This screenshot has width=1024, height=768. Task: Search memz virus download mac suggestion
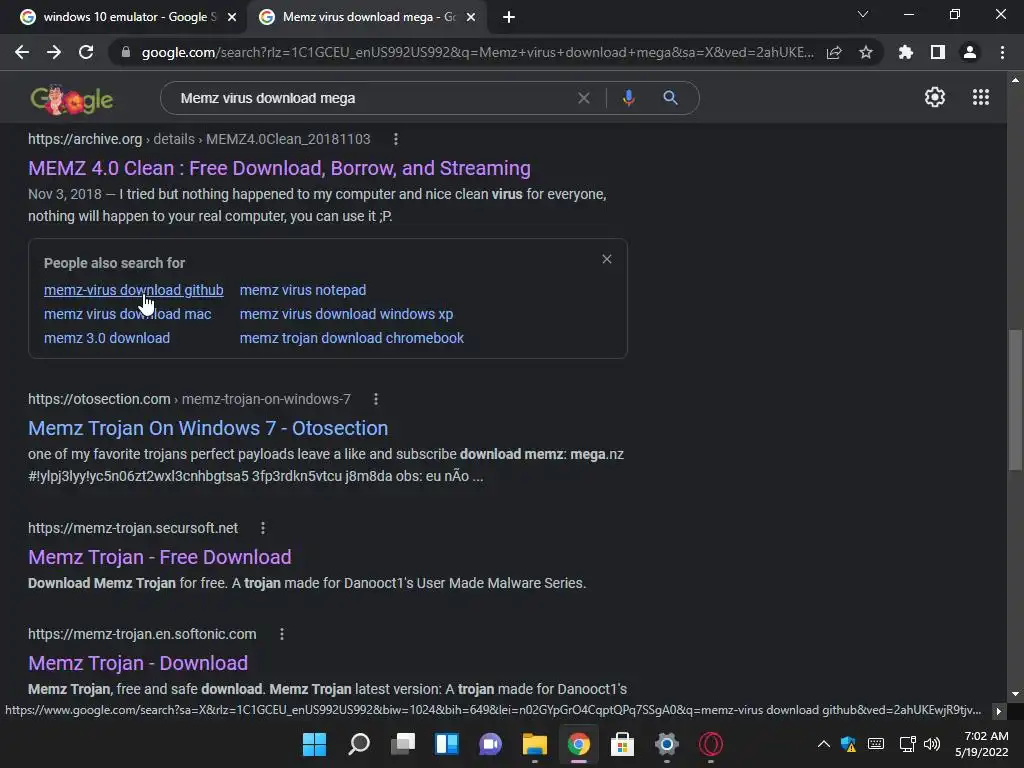click(127, 314)
